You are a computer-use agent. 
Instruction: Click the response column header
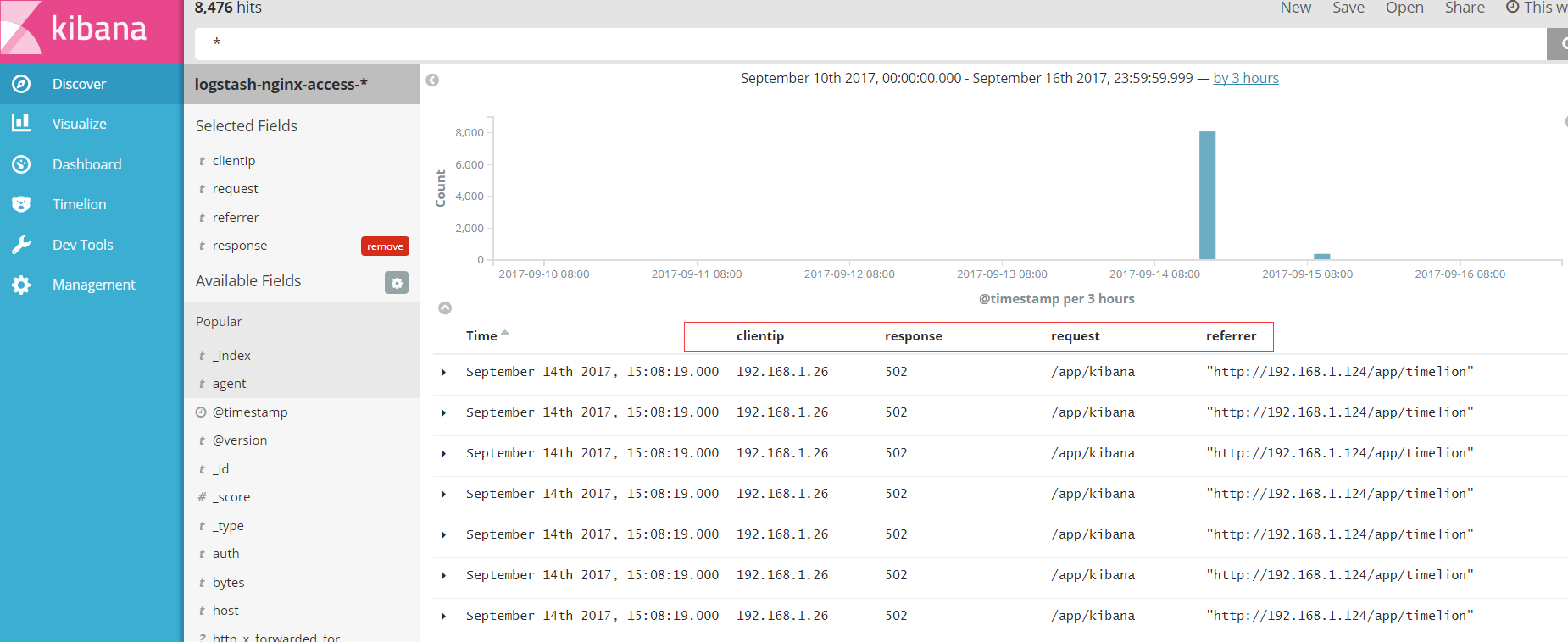click(x=914, y=336)
